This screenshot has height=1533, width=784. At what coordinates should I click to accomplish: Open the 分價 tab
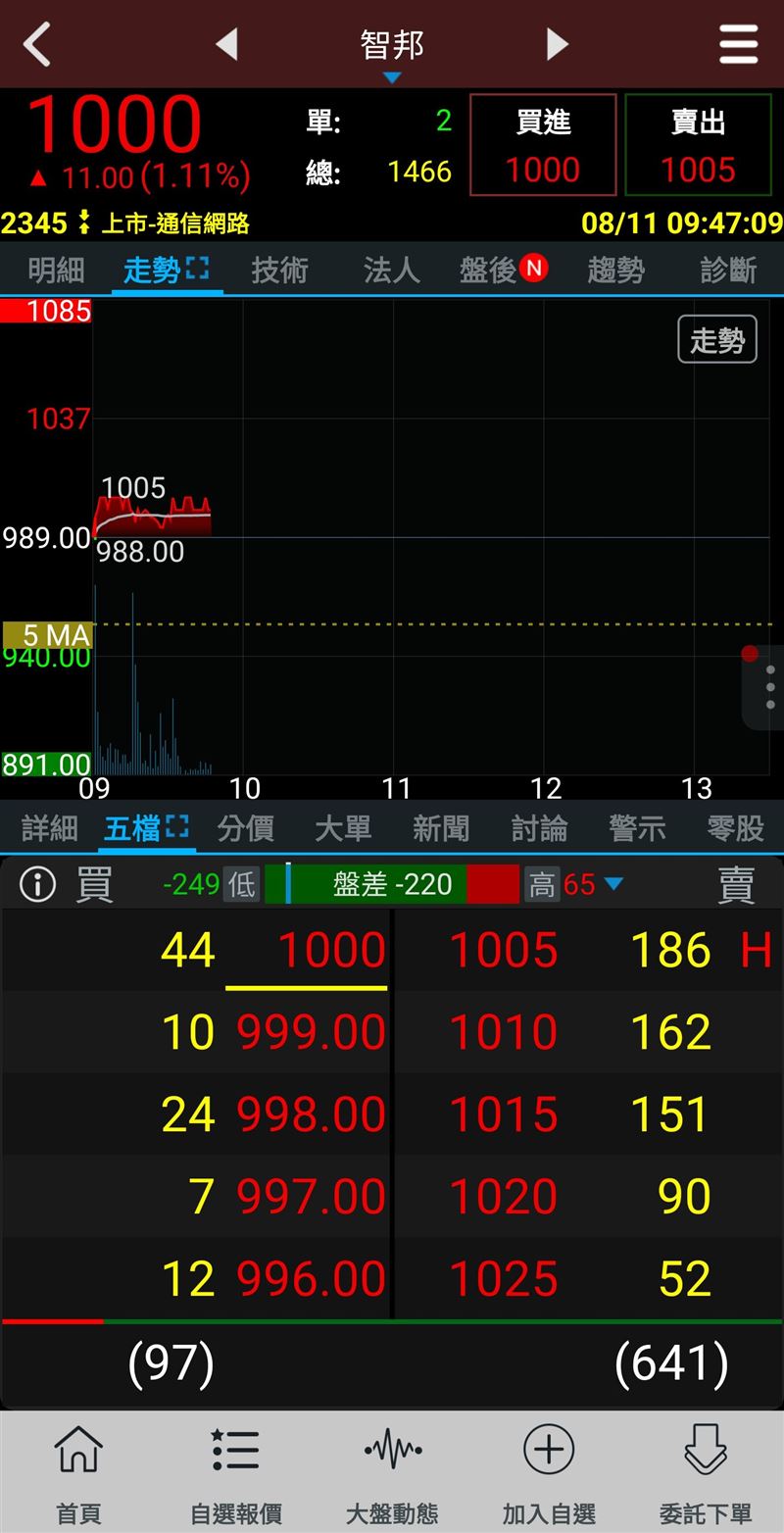(245, 828)
